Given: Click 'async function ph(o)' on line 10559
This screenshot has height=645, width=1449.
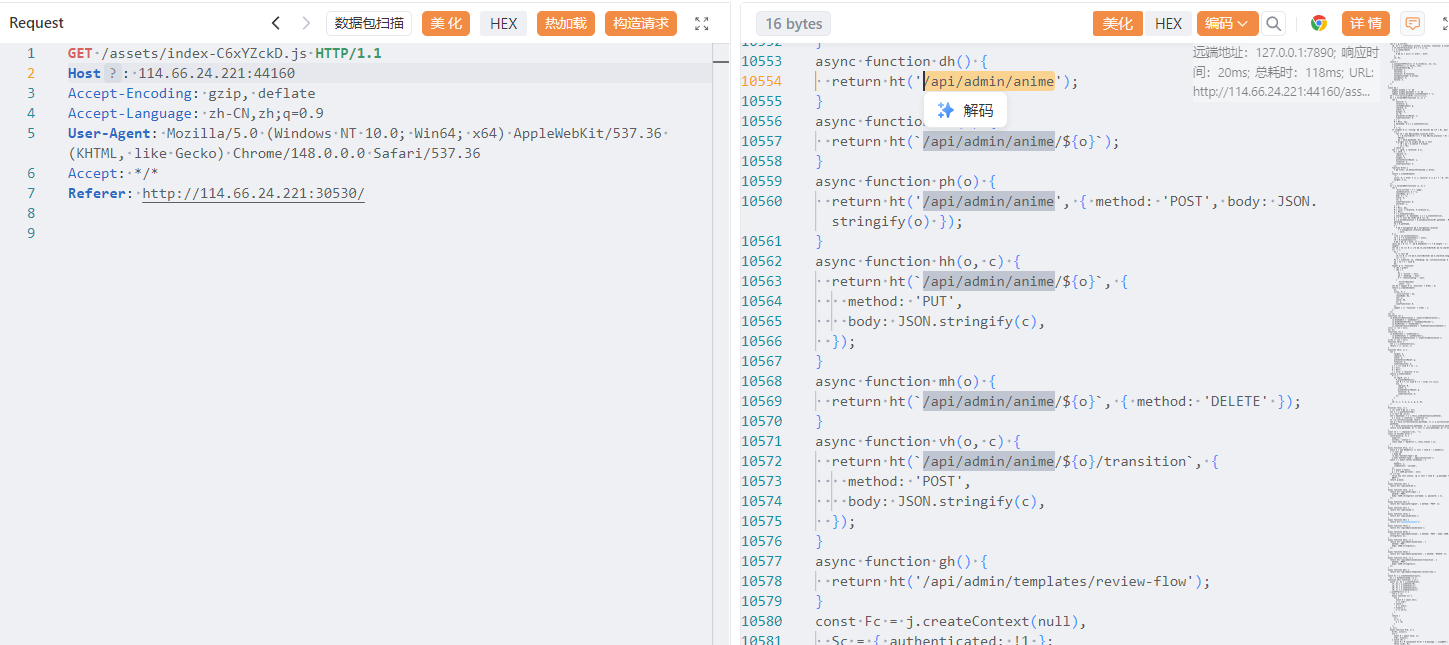Looking at the screenshot, I should click(x=906, y=181).
